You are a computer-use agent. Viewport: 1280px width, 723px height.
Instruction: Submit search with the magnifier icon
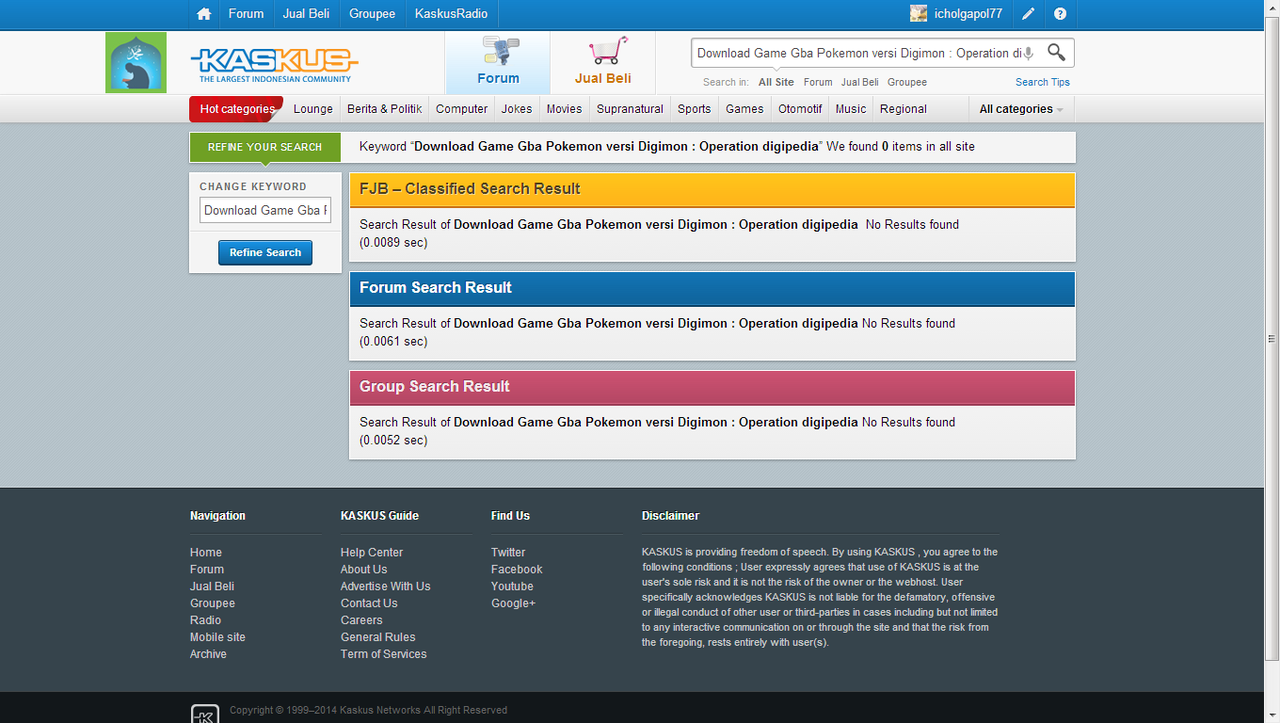(1056, 52)
